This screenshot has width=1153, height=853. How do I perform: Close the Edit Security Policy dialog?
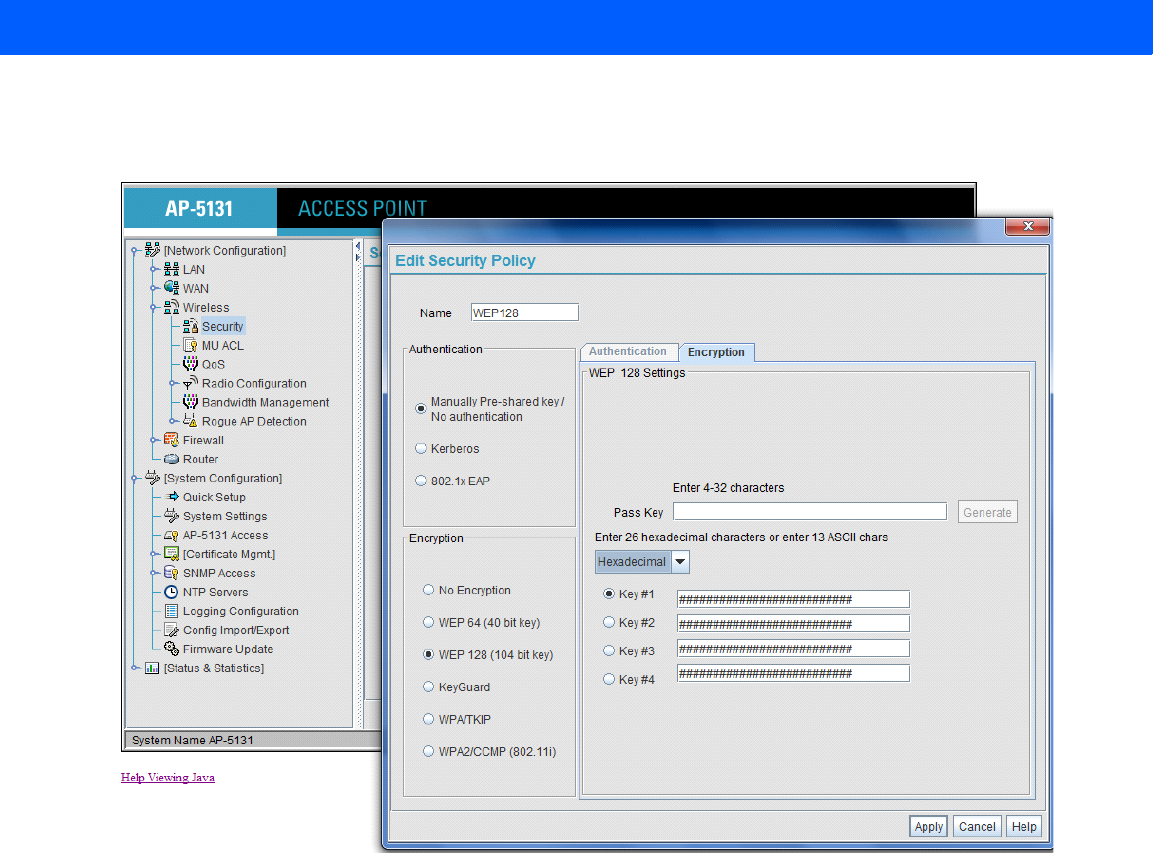(x=1028, y=226)
